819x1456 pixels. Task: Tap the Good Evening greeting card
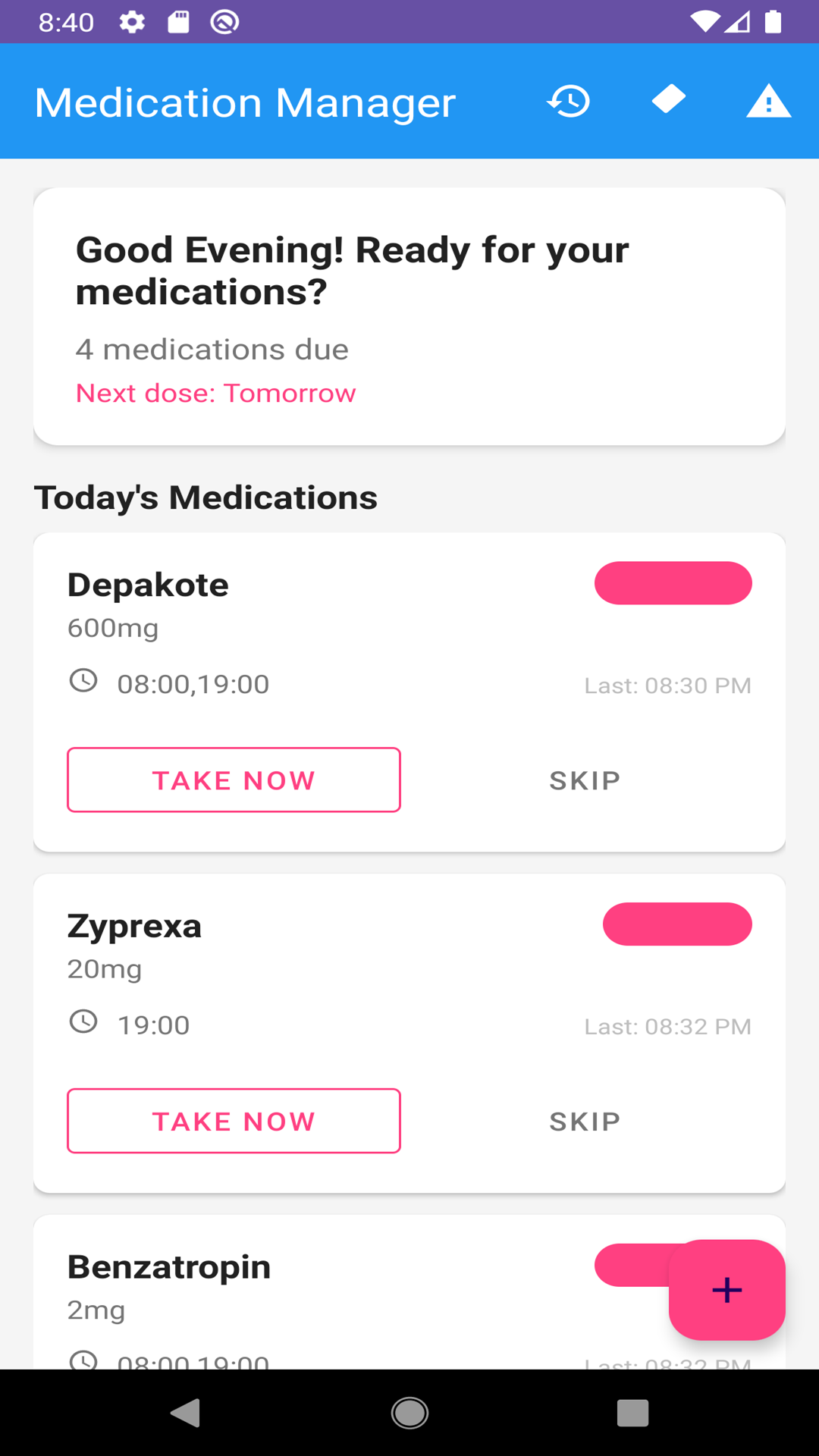click(x=409, y=315)
